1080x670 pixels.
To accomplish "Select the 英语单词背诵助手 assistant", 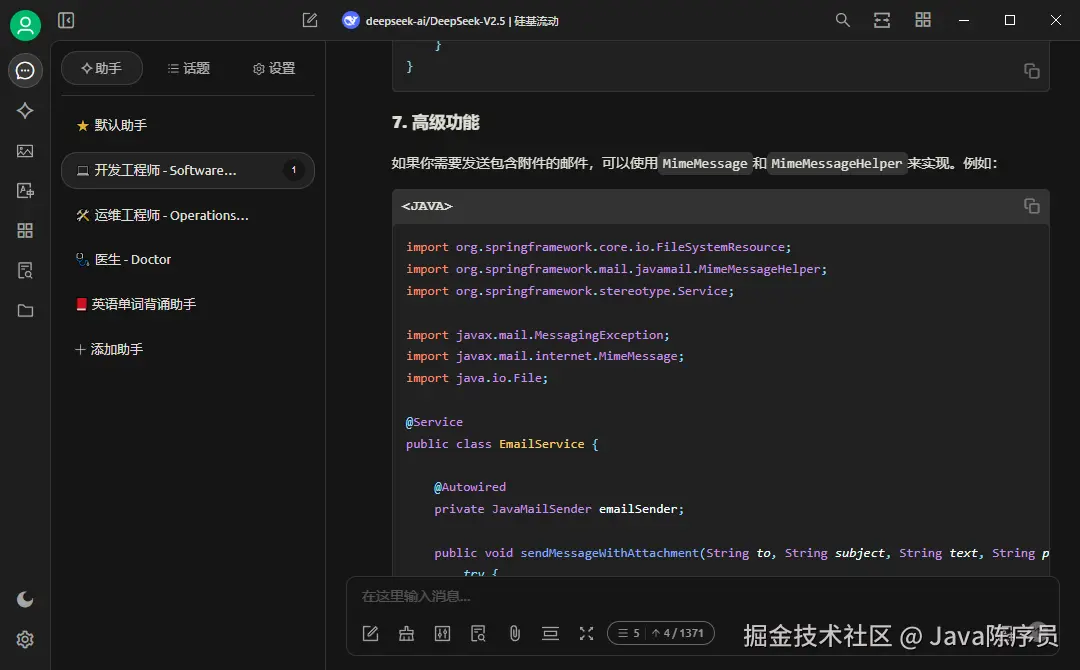I will (187, 304).
